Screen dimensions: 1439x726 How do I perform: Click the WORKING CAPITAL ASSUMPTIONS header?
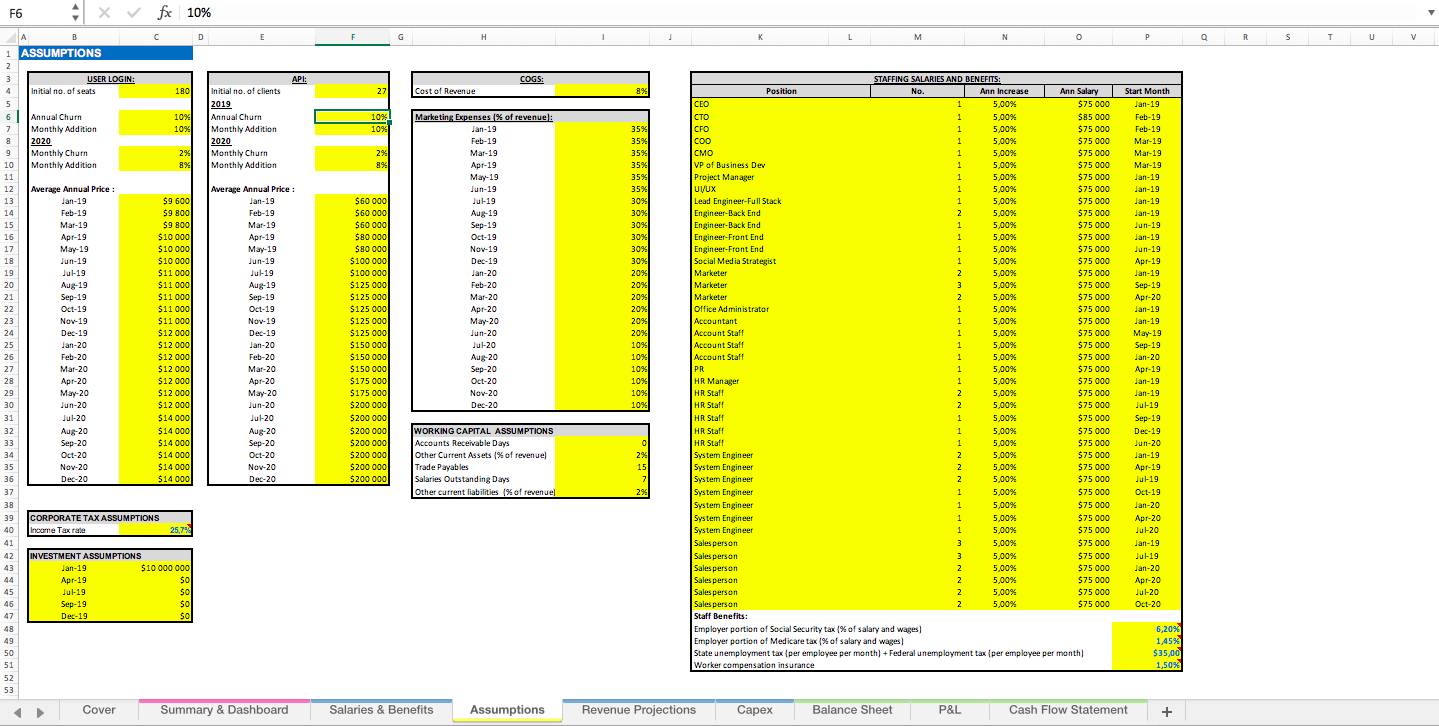[x=484, y=431]
